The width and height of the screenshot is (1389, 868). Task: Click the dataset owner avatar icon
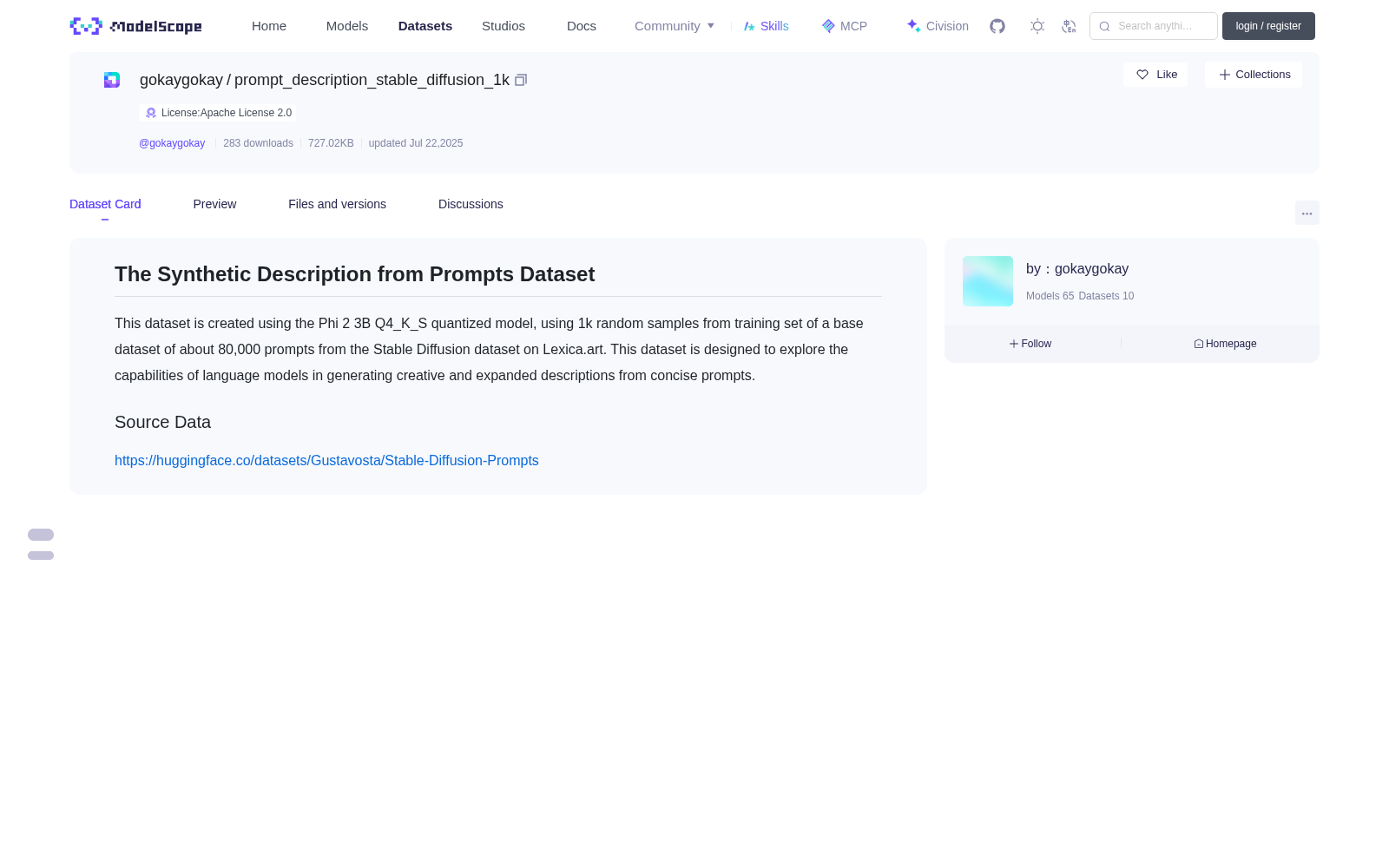pyautogui.click(x=112, y=80)
